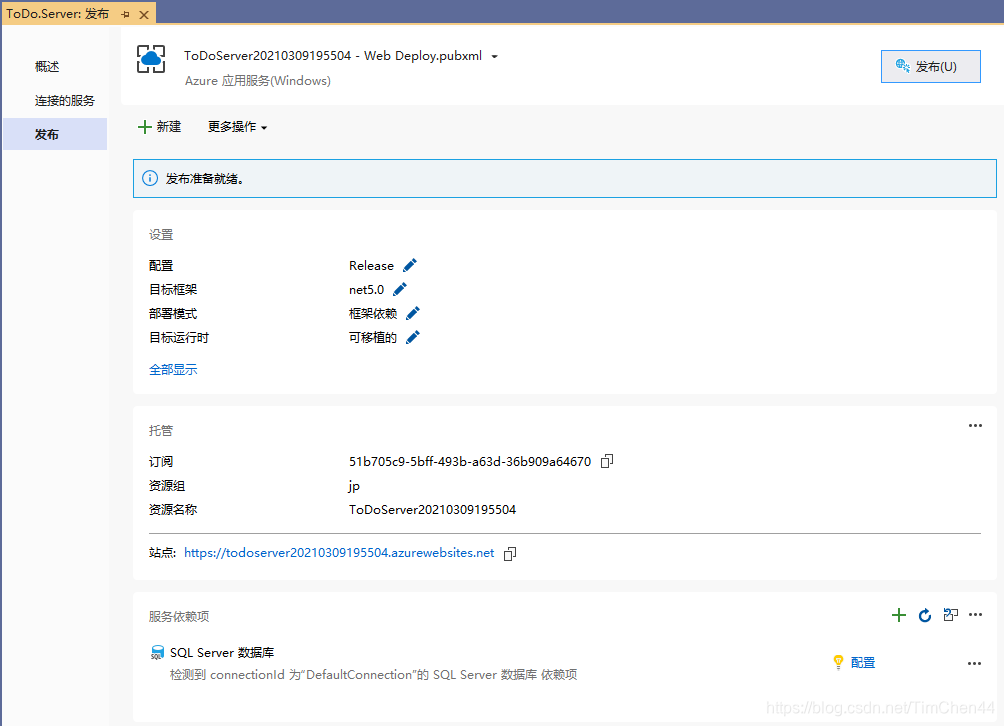
Task: Click the 资源名称 label
Action: [173, 510]
